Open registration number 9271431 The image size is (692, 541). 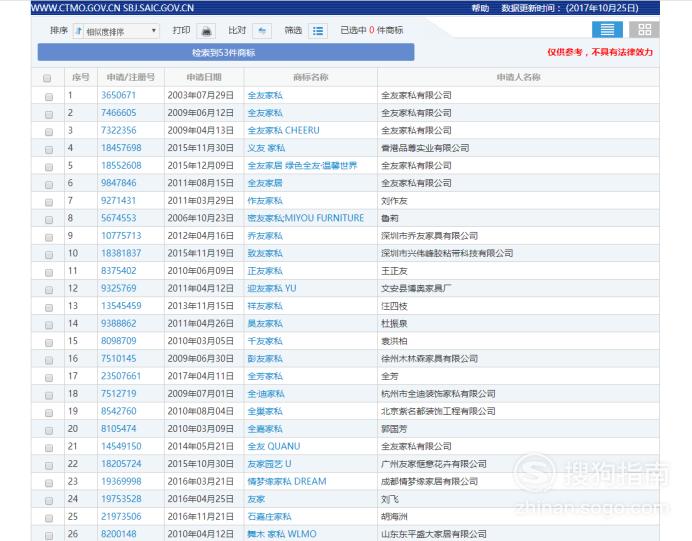118,201
